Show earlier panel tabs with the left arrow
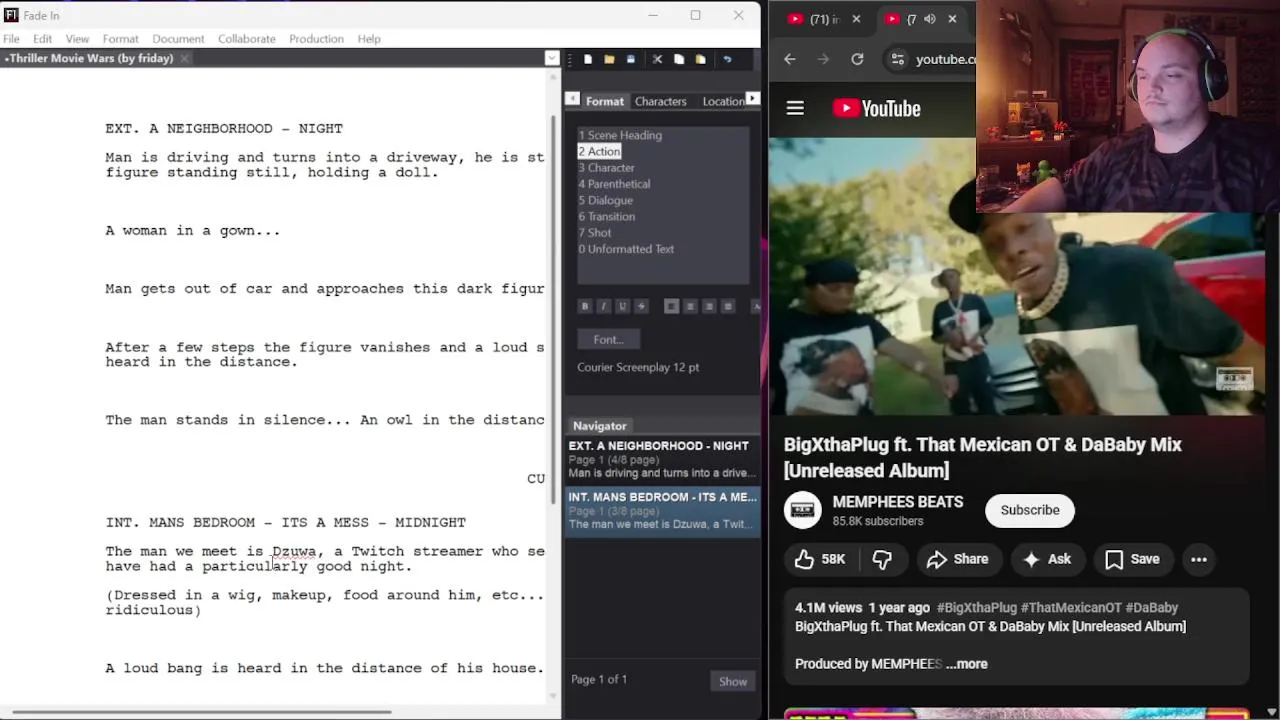The image size is (1280, 720). pos(572,99)
